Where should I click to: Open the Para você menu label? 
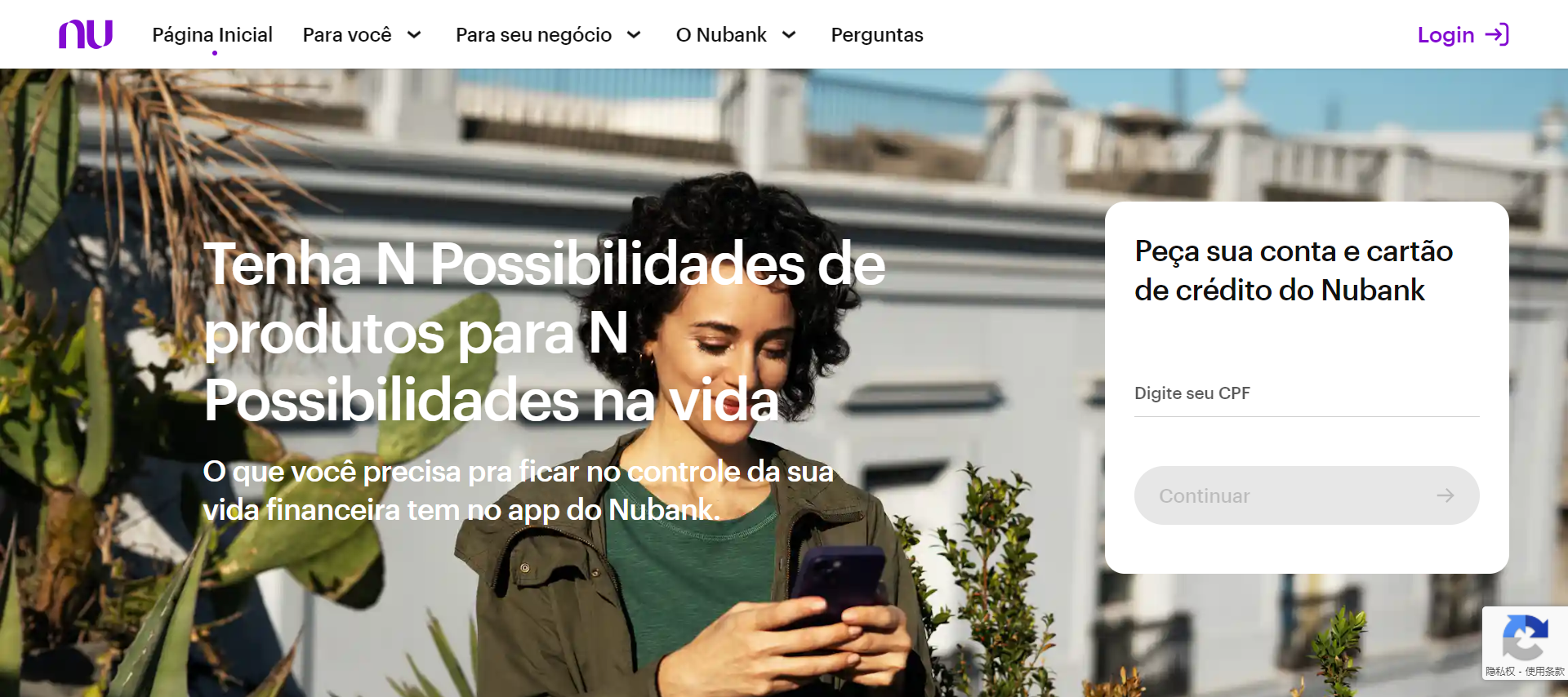pyautogui.click(x=347, y=35)
